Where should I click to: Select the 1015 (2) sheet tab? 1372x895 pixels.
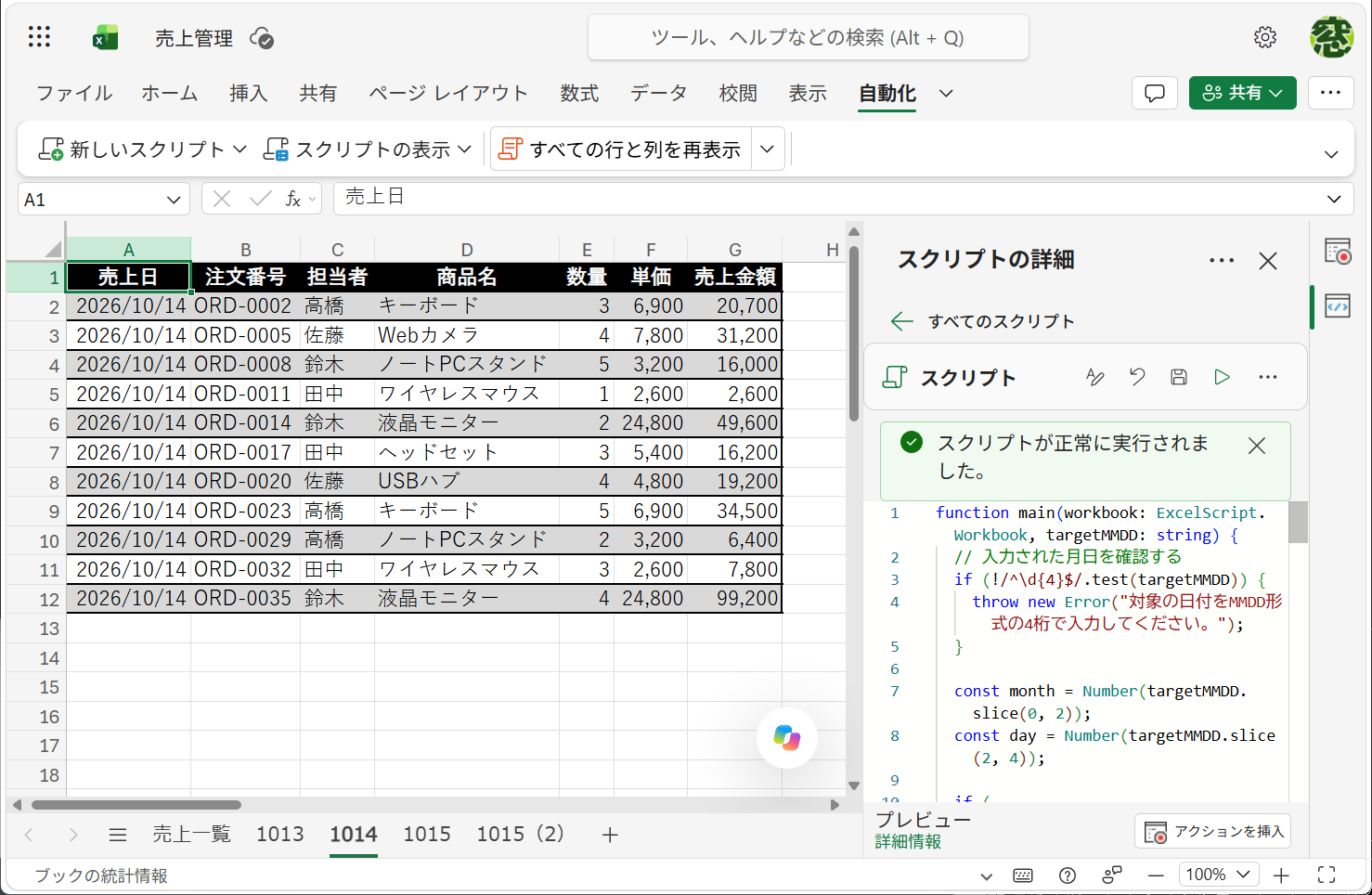pyautogui.click(x=521, y=834)
